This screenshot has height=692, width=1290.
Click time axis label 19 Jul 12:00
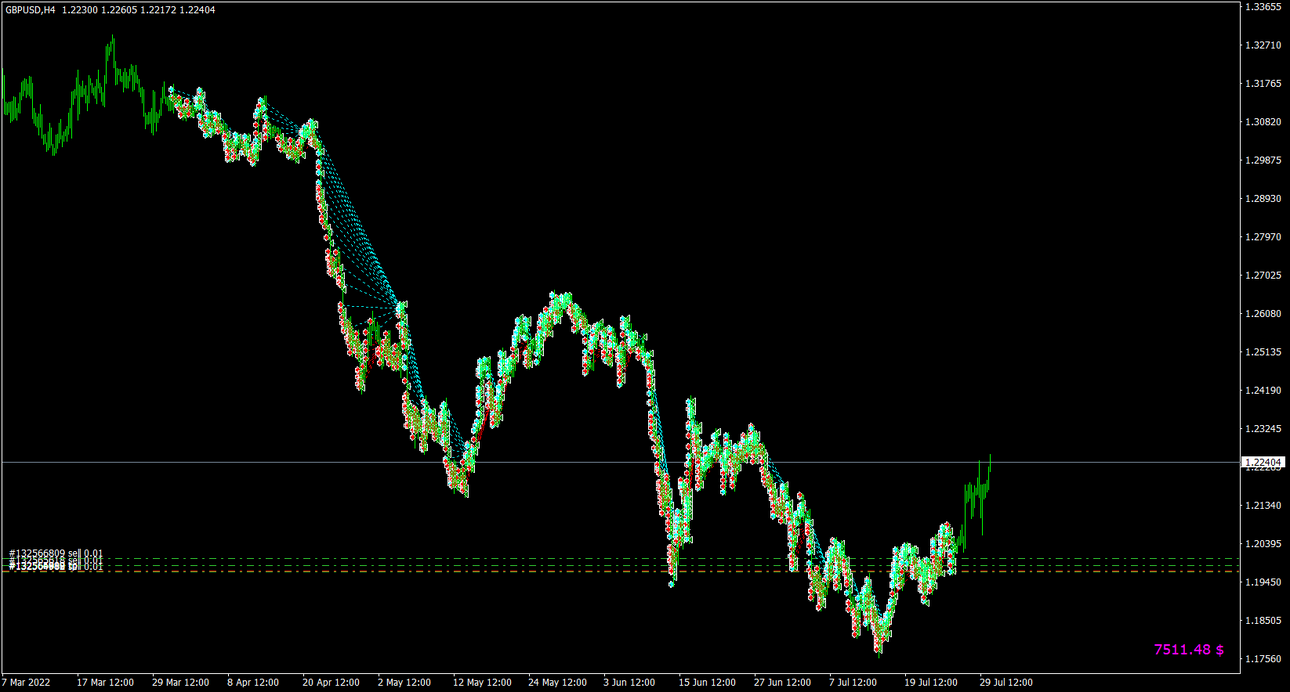[x=931, y=683]
